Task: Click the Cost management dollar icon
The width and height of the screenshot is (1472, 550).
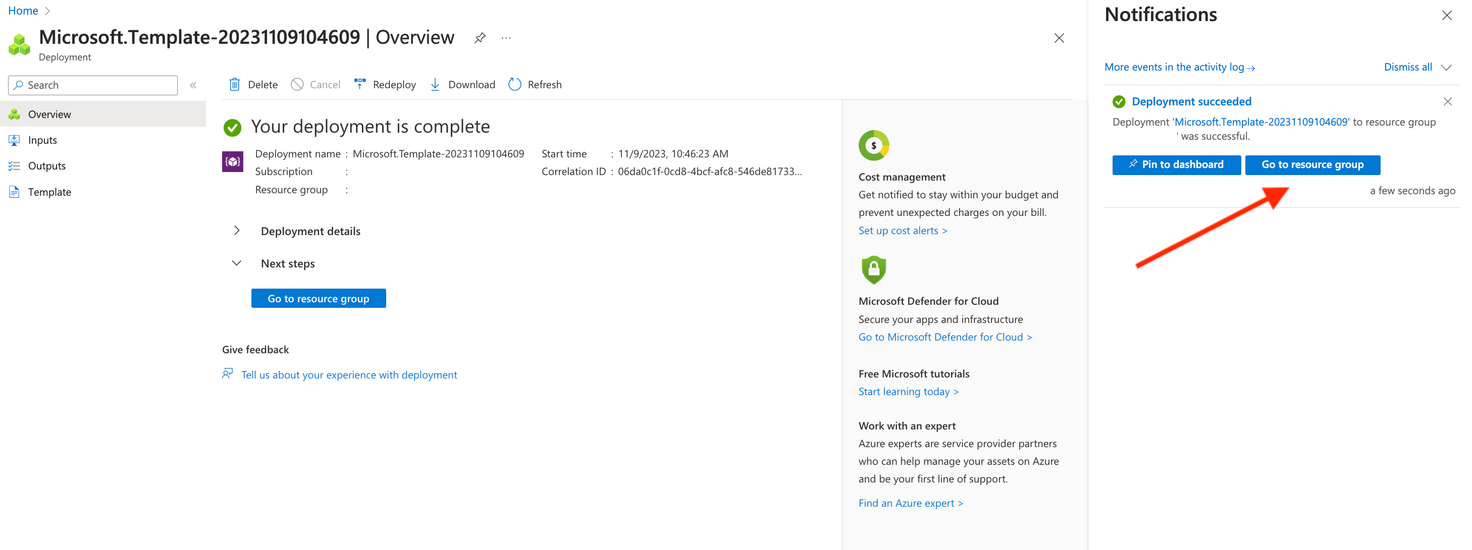Action: tap(874, 146)
